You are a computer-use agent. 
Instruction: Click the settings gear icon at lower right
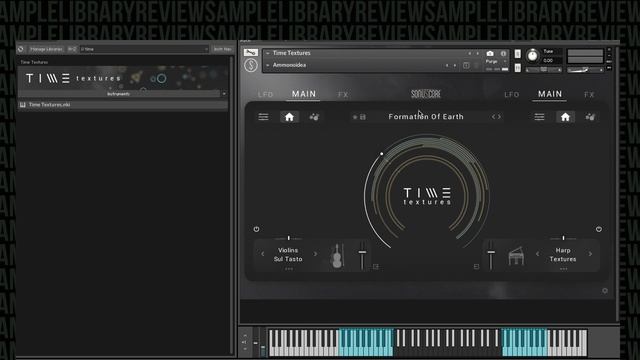(605, 291)
